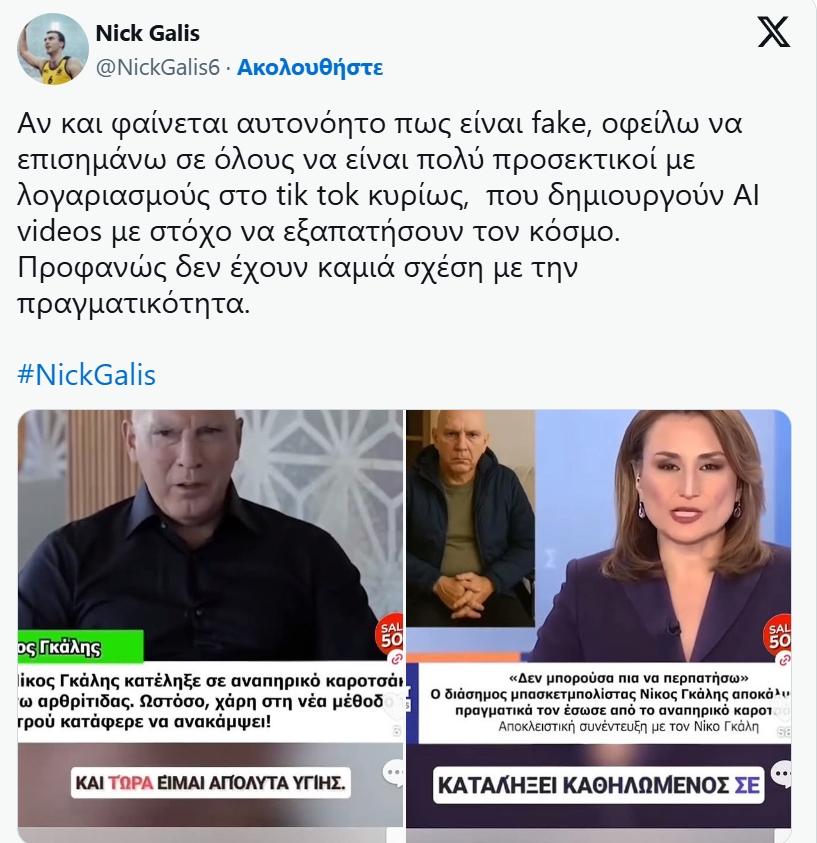The height and width of the screenshot is (843, 817).
Task: Follow via the Ακολουθήστε link
Action: point(310,68)
